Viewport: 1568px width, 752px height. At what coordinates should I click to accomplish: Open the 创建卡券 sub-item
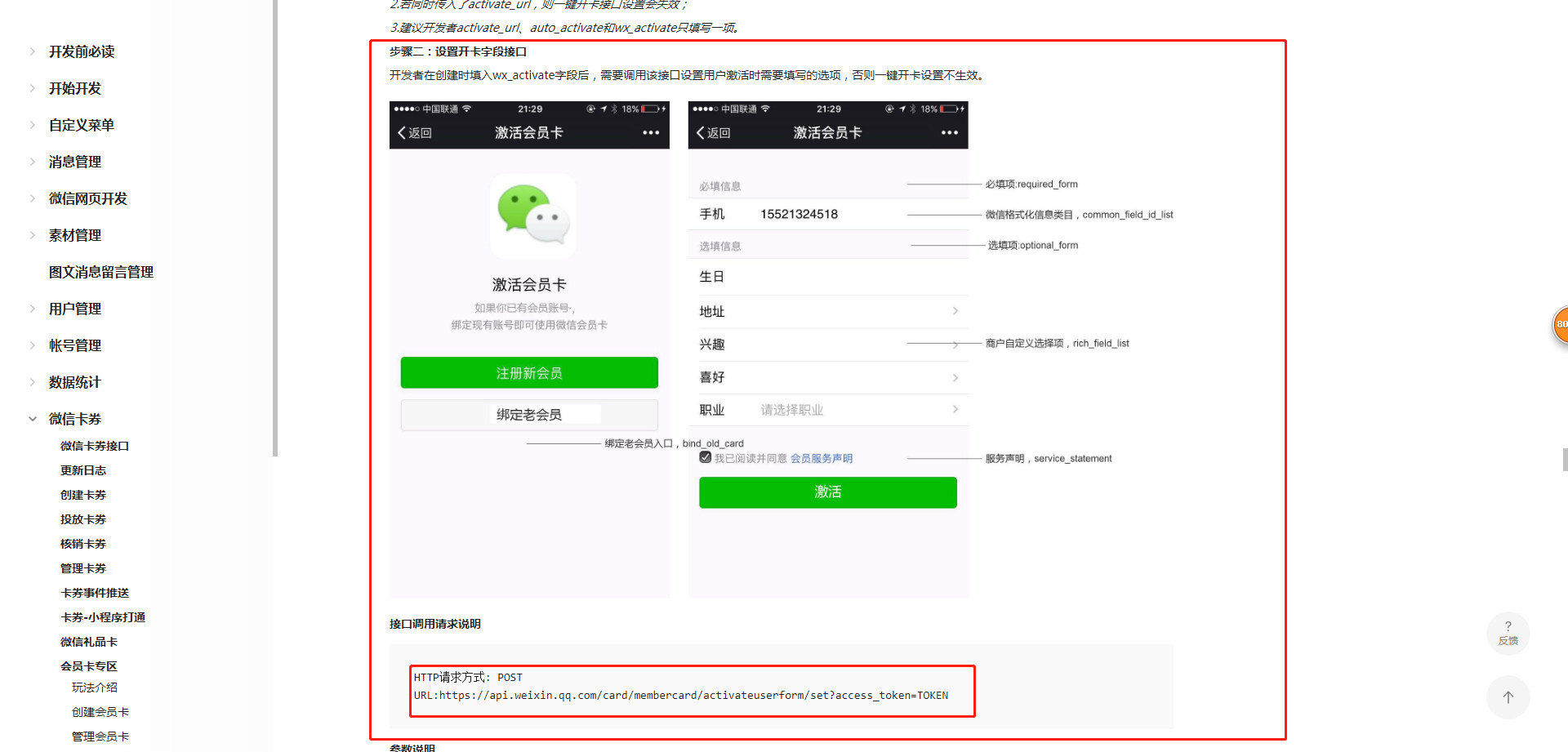83,495
